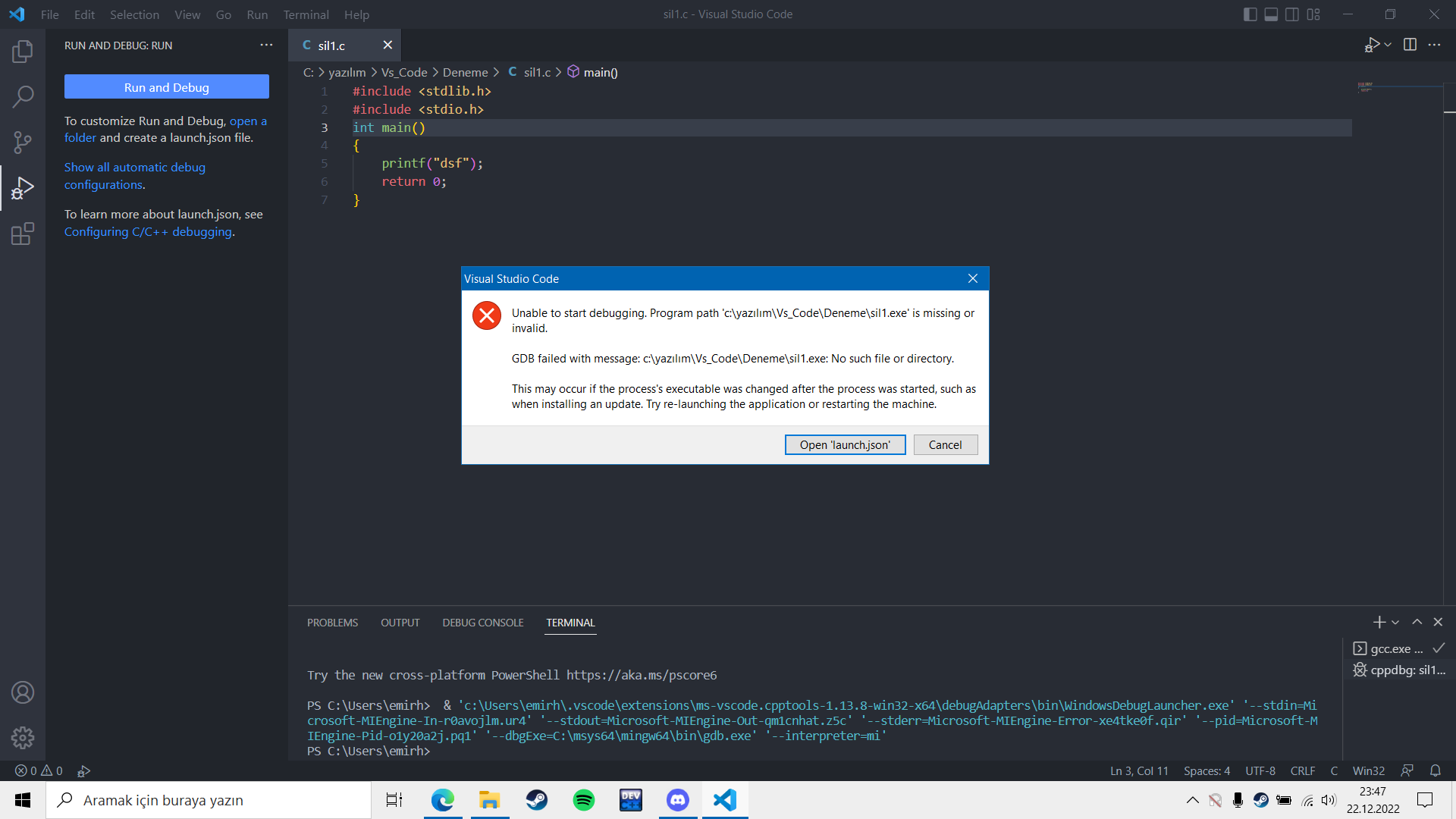Image resolution: width=1456 pixels, height=819 pixels.
Task: Change 'UTF-8' encoding in status bar
Action: pos(1260,770)
